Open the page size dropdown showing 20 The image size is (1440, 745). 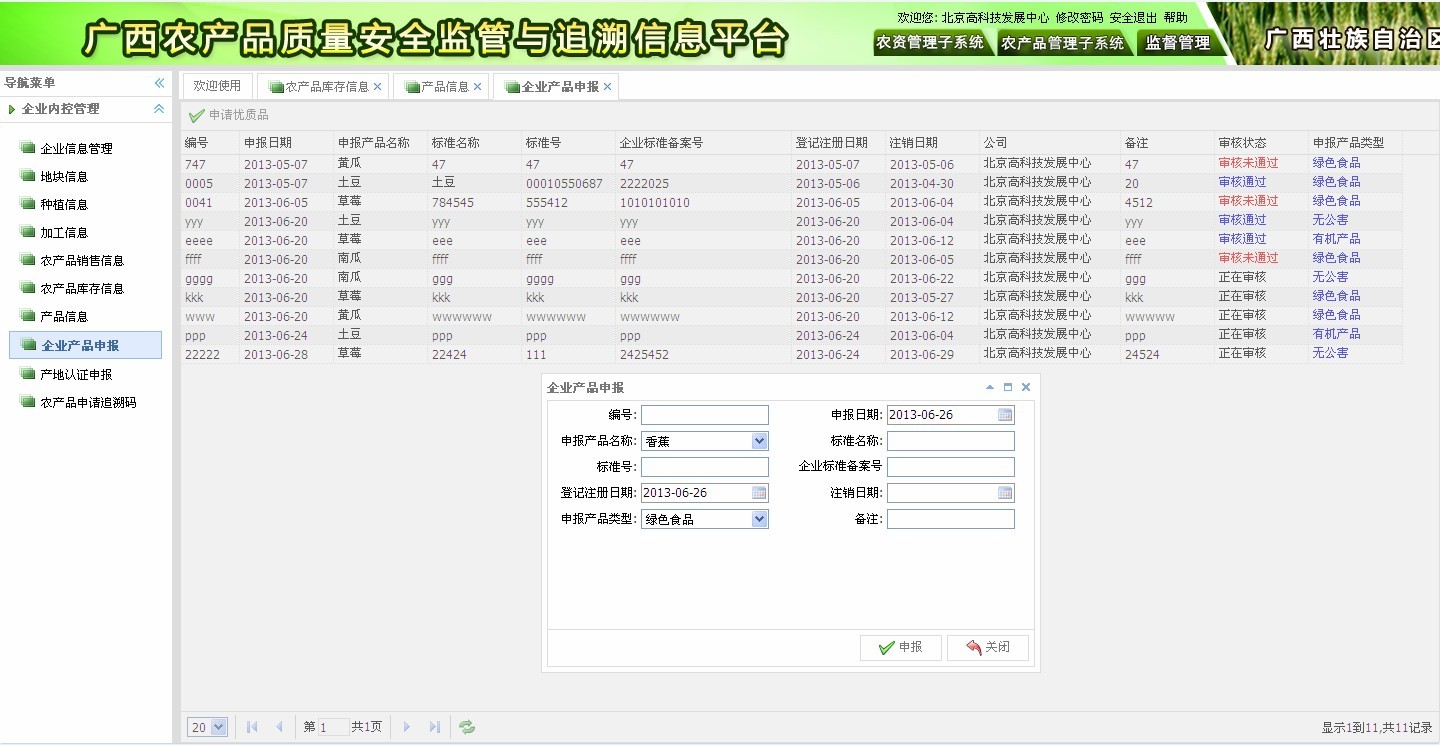tap(219, 727)
